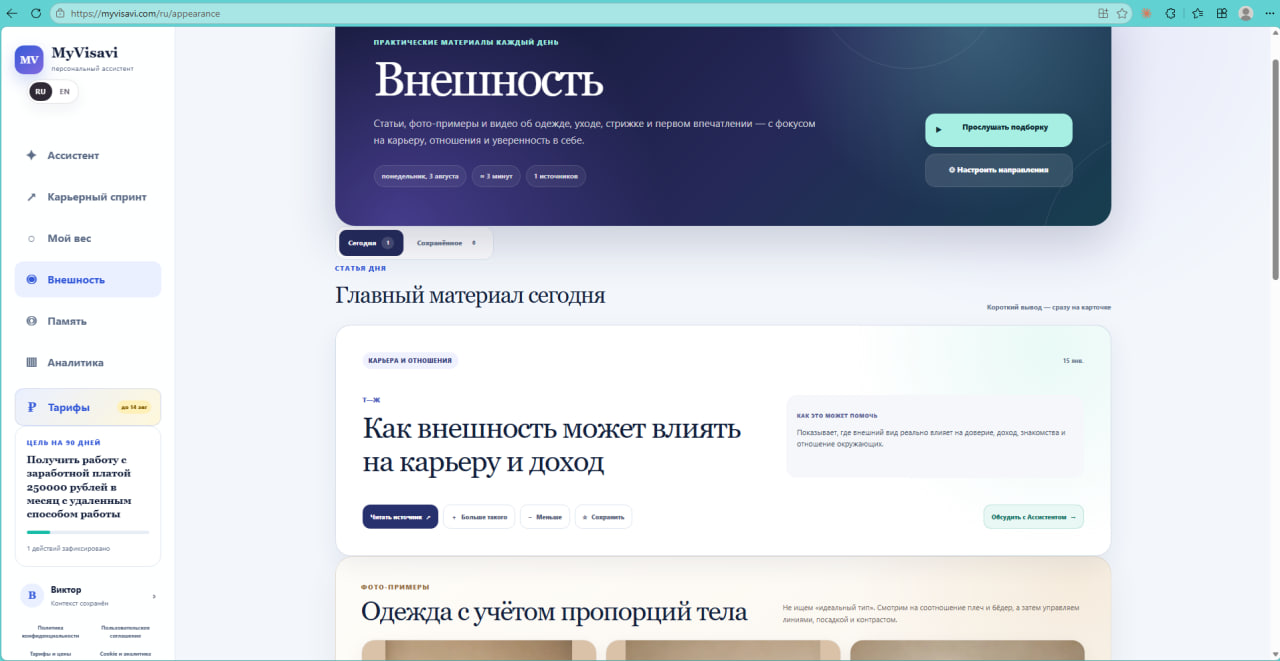The height and width of the screenshot is (661, 1280).
Task: Click the Мой вес circle icon
Action: coord(31,238)
